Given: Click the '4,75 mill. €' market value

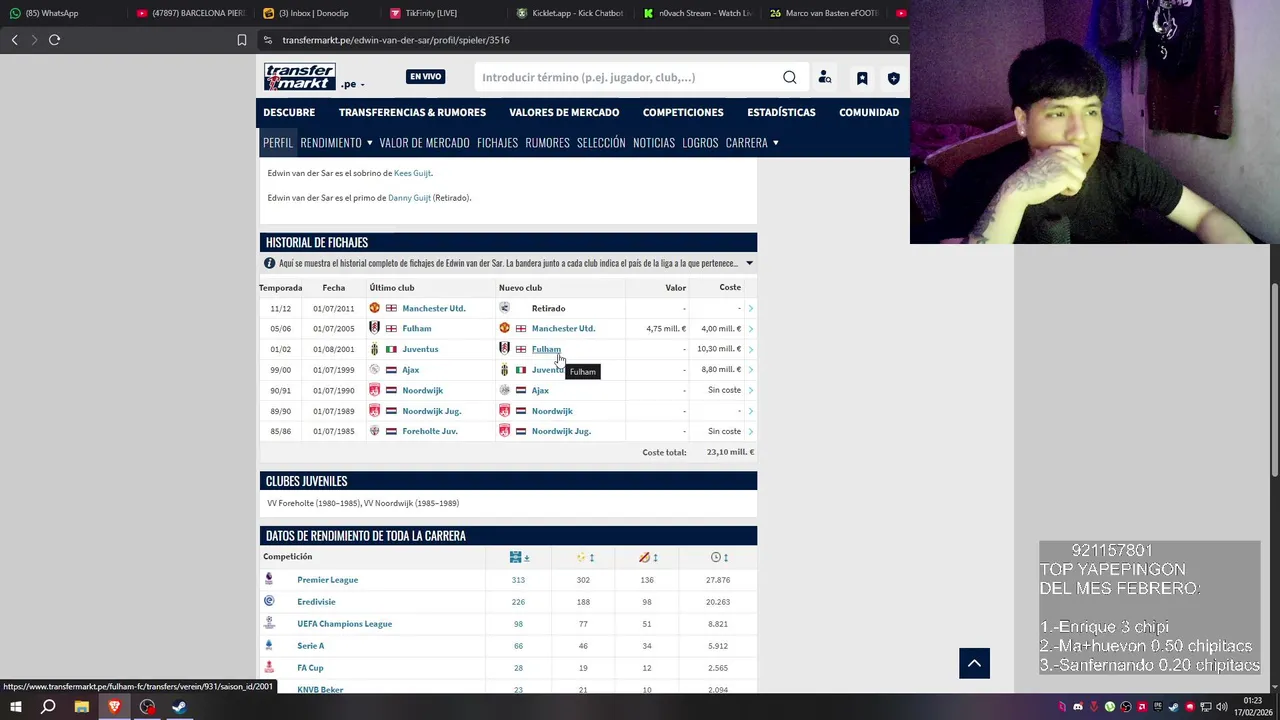Looking at the screenshot, I should [666, 328].
